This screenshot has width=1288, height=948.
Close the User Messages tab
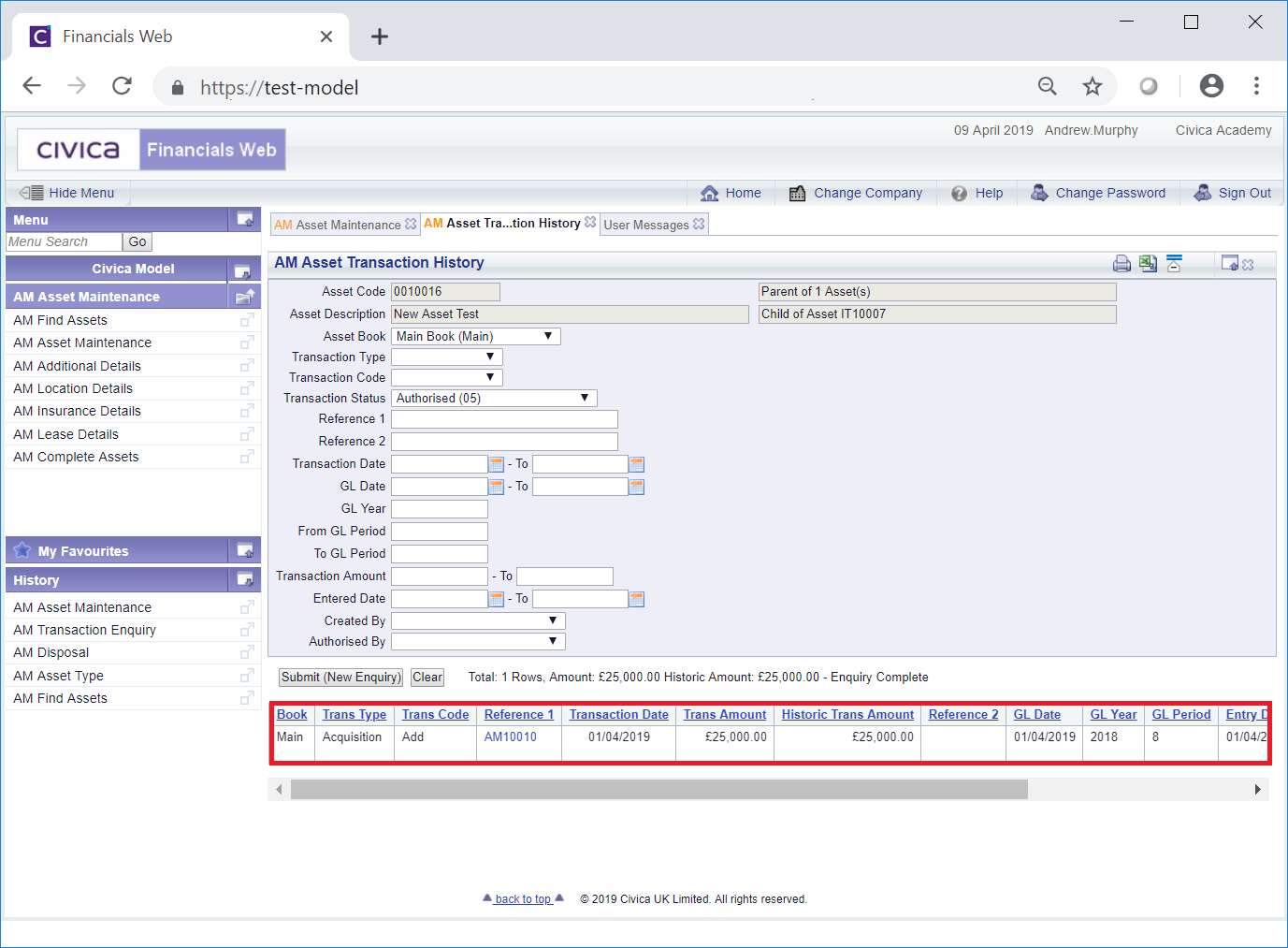pyautogui.click(x=699, y=224)
